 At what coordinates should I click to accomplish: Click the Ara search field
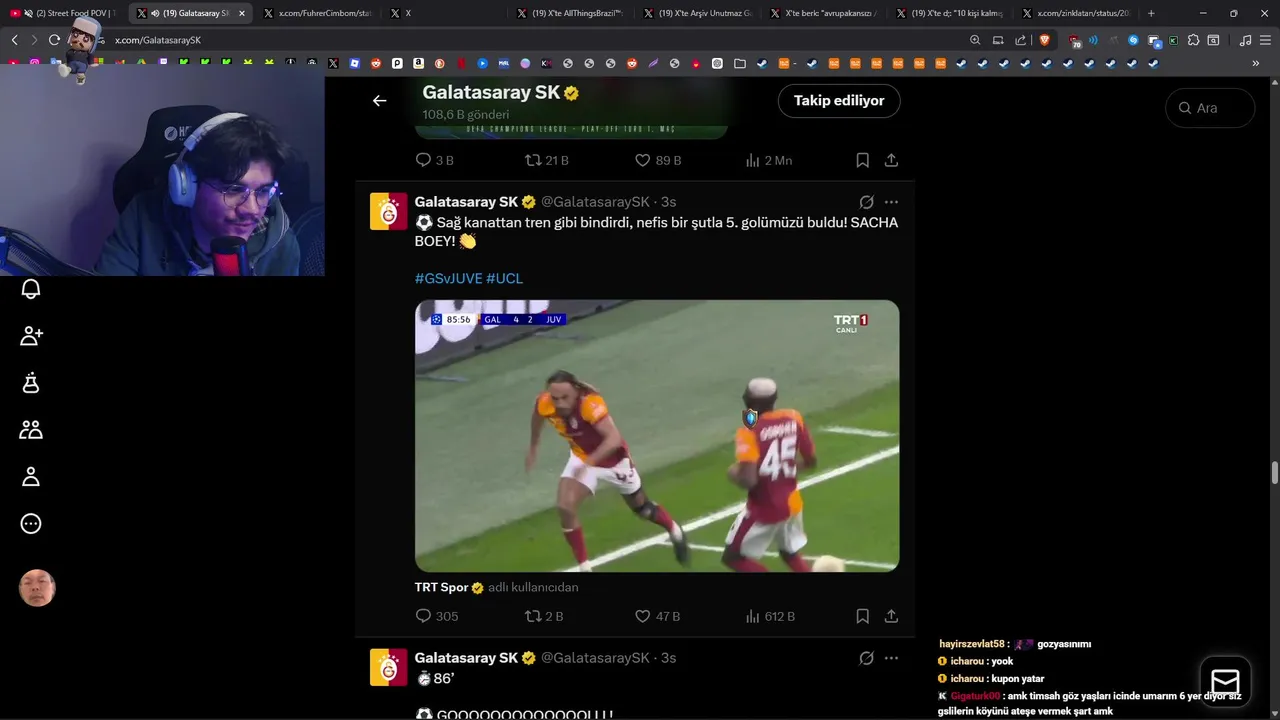pos(1210,108)
